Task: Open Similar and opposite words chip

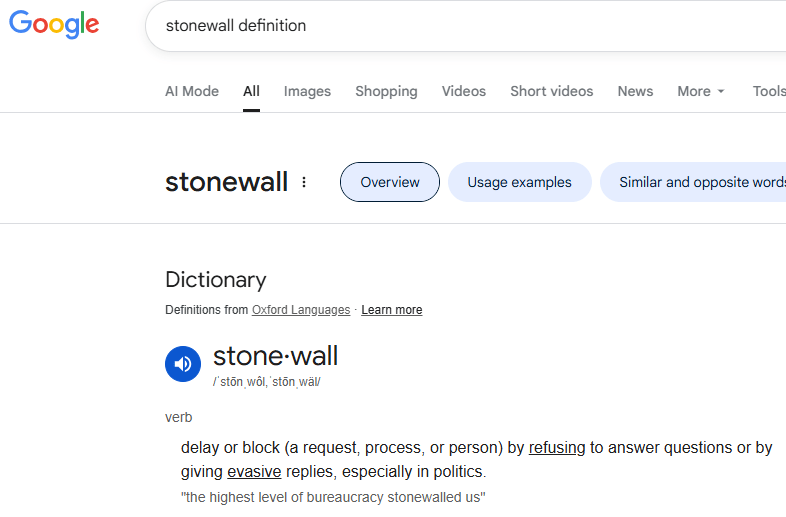Action: [700, 182]
